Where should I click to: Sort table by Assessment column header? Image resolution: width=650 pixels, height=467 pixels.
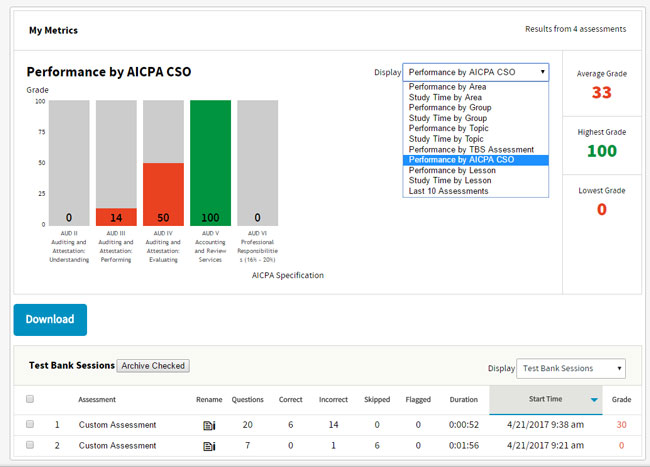click(x=97, y=399)
